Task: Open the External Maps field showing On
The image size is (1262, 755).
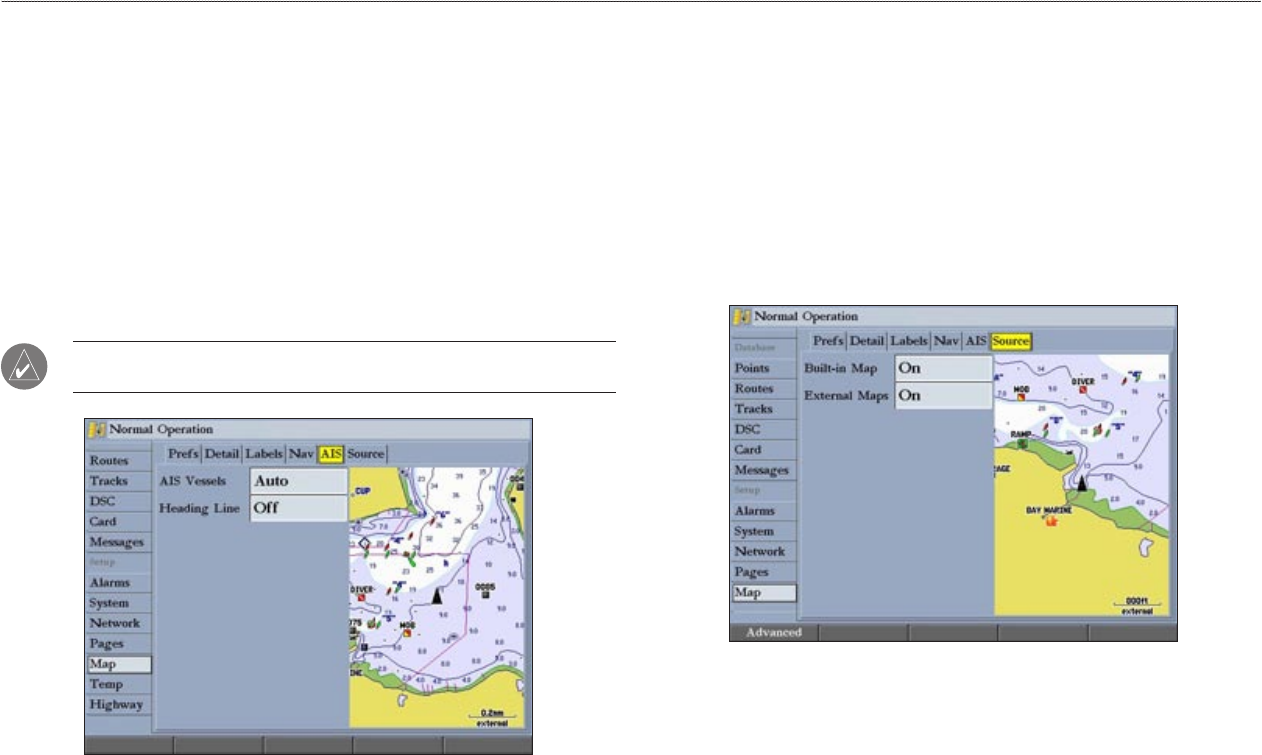Action: coord(943,396)
